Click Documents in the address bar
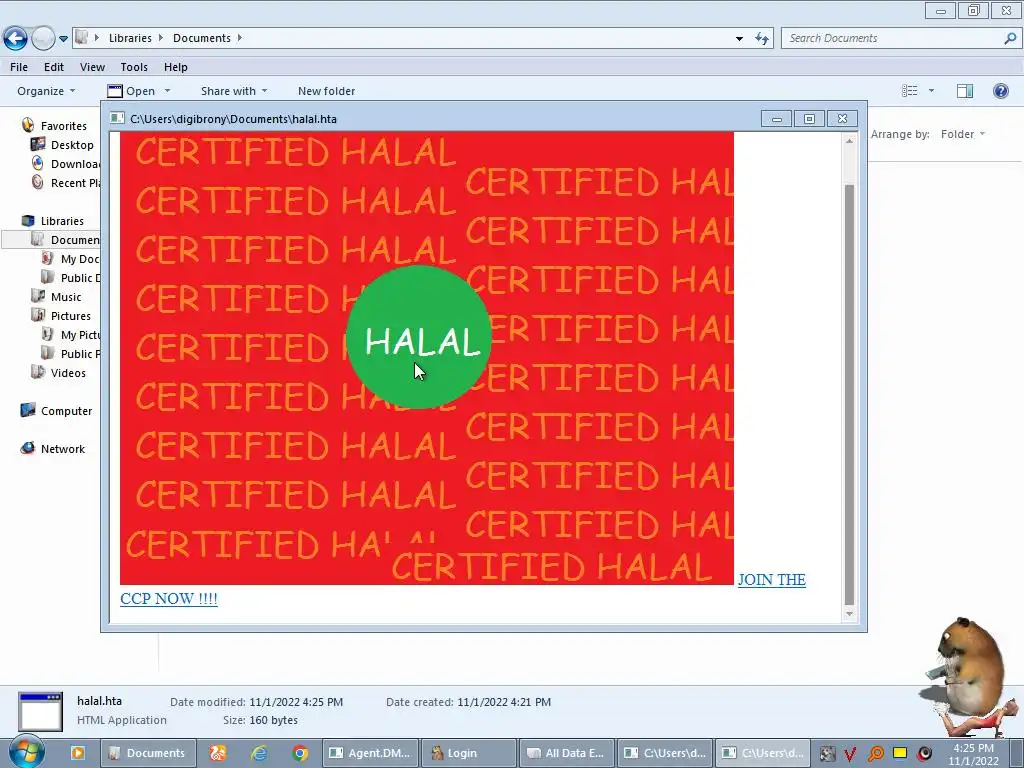 (x=202, y=38)
